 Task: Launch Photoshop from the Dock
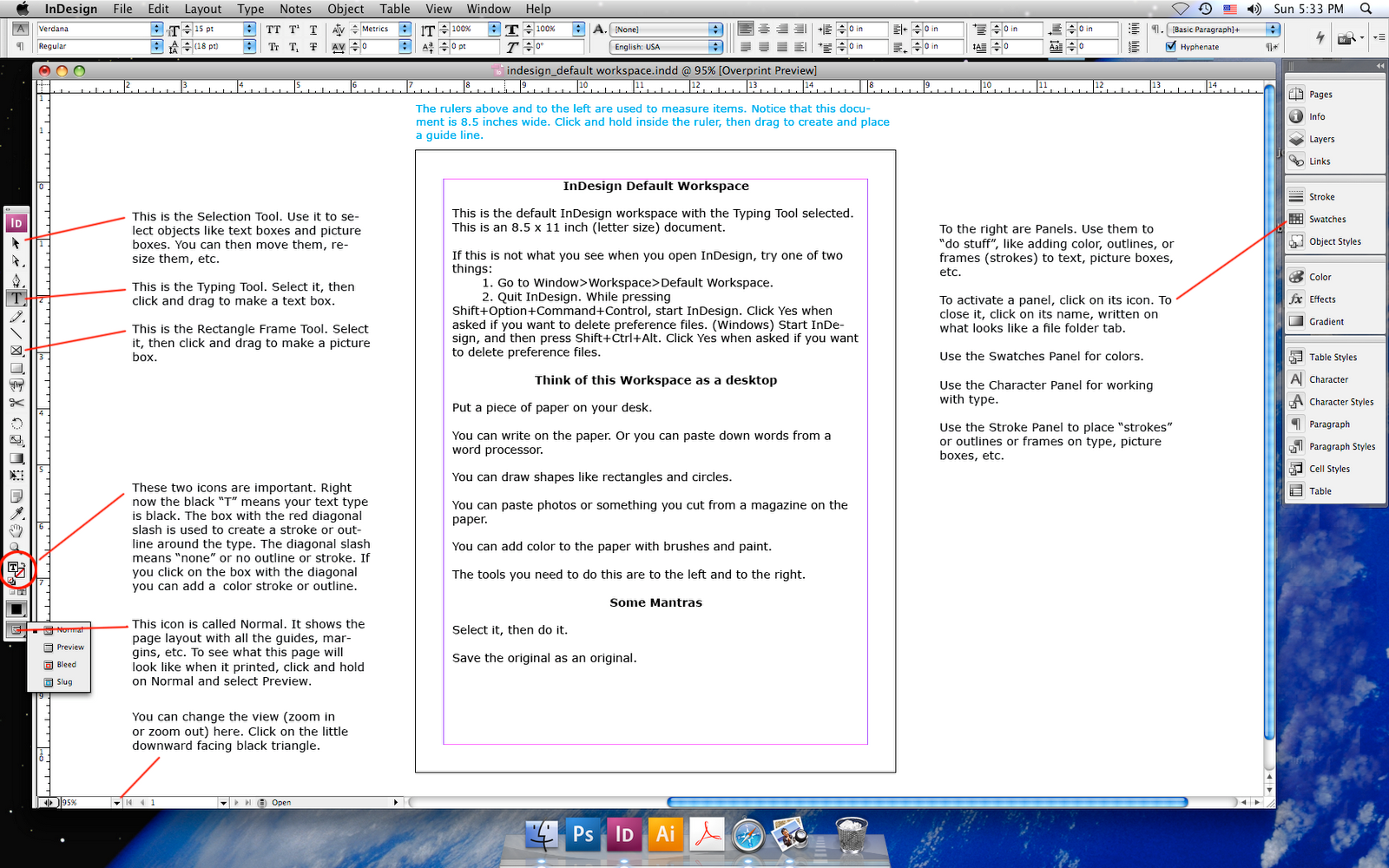pyautogui.click(x=583, y=834)
